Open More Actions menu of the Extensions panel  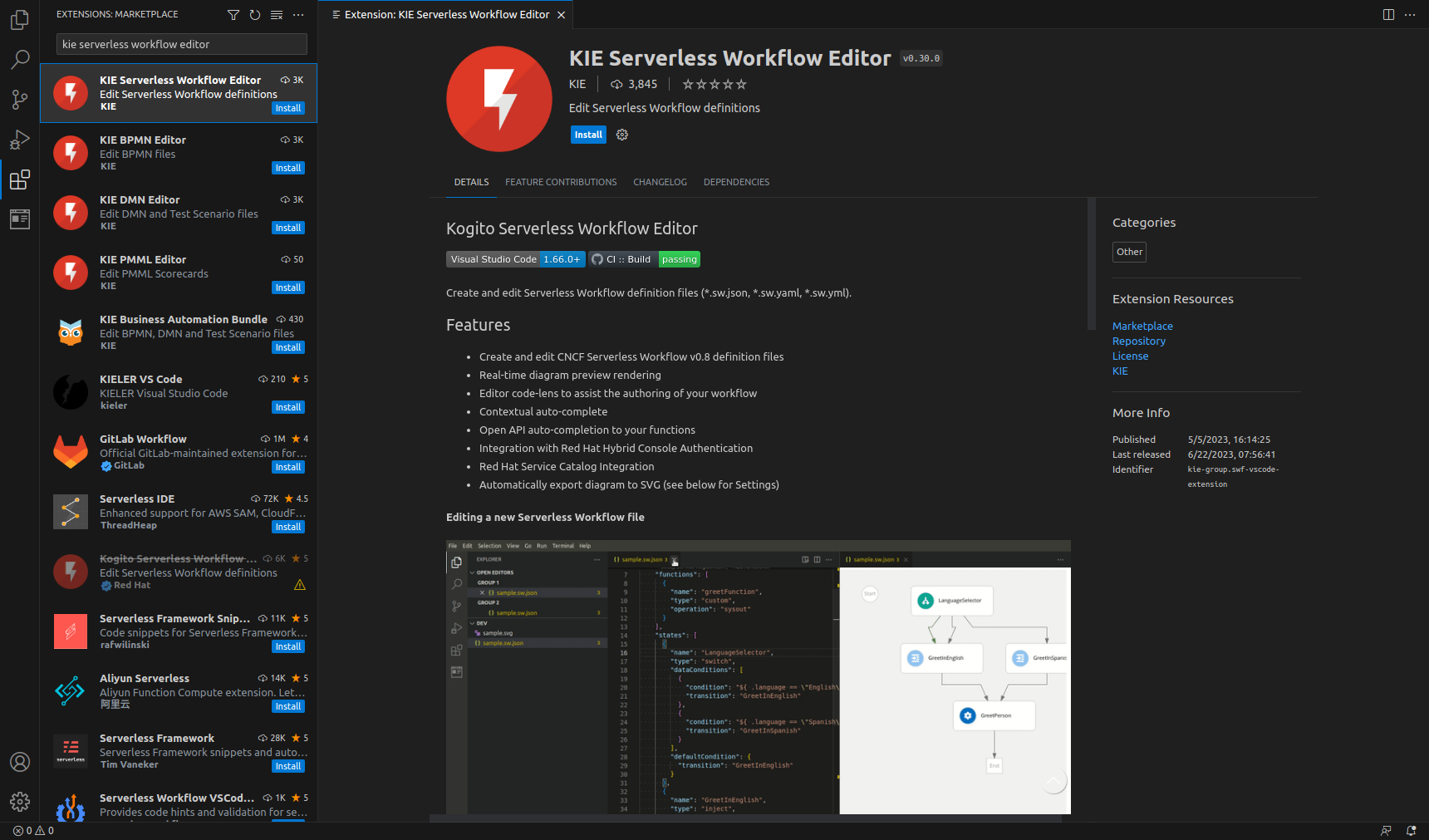tap(298, 14)
